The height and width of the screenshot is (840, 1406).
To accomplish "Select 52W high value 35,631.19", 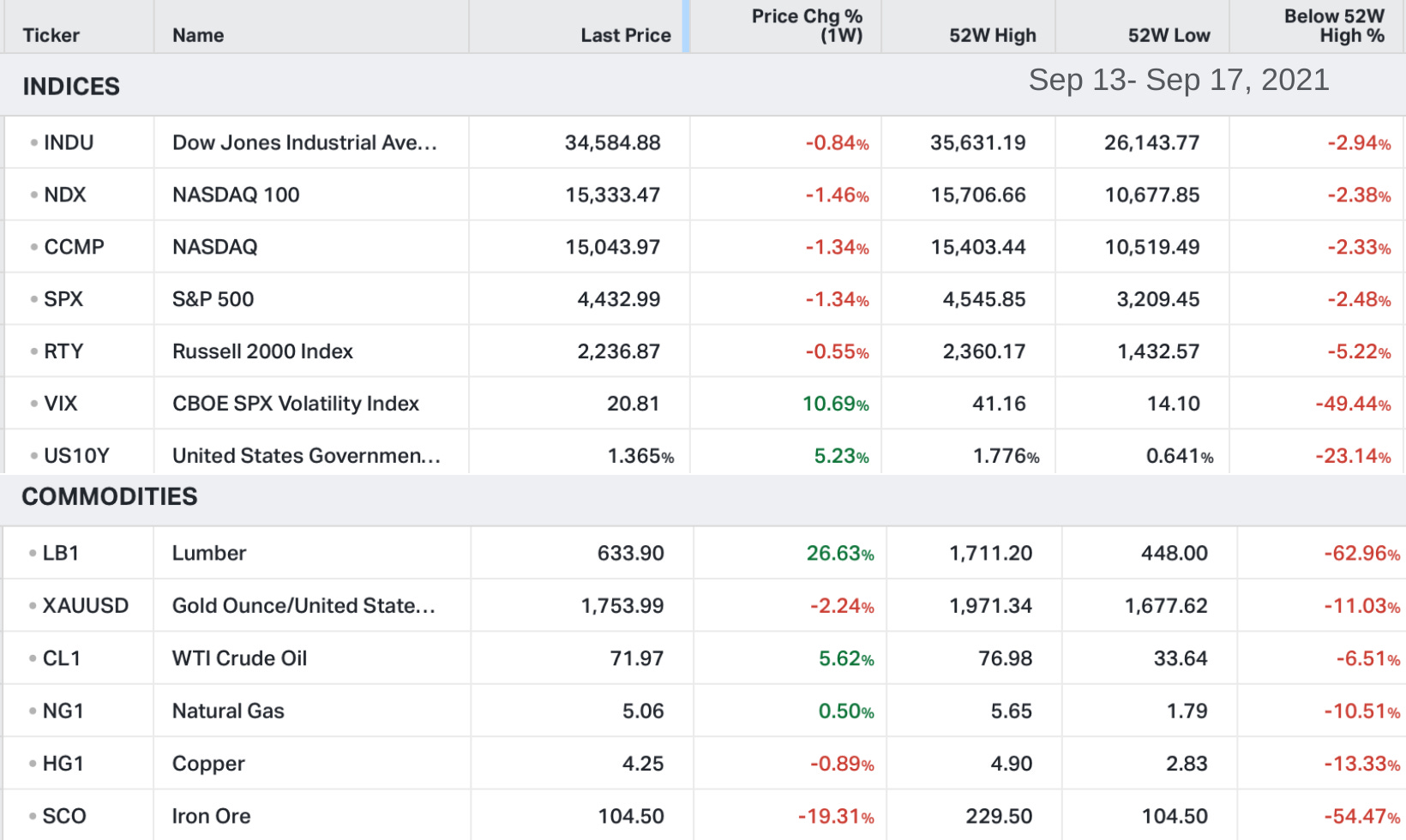I will pos(978,142).
